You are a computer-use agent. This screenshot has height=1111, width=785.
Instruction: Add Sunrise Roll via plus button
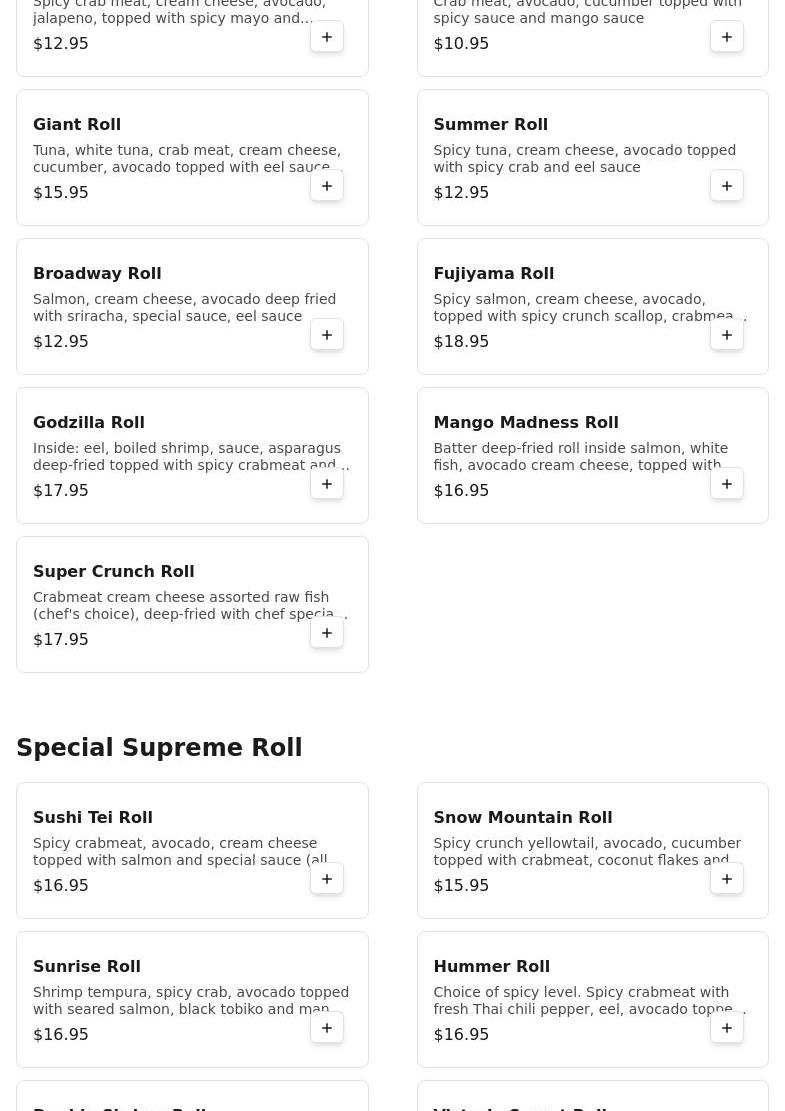coord(327,1028)
